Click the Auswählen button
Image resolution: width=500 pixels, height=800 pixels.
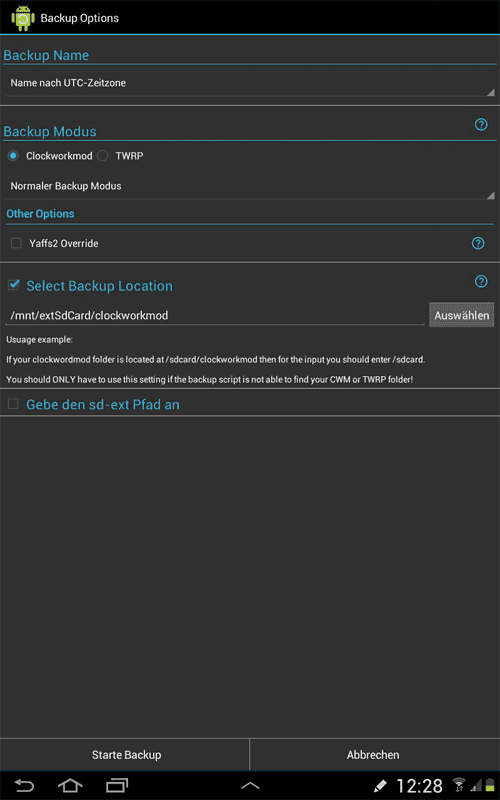click(x=461, y=315)
